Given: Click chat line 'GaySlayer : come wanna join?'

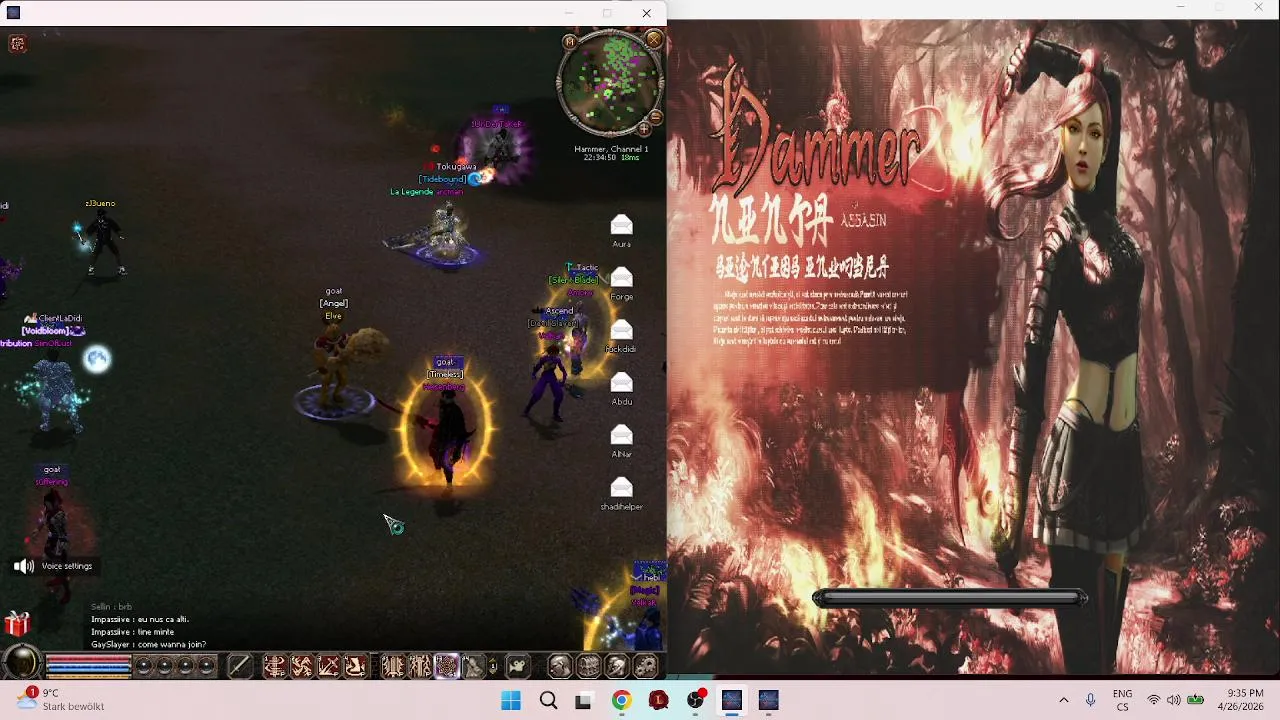Looking at the screenshot, I should click(x=148, y=645).
